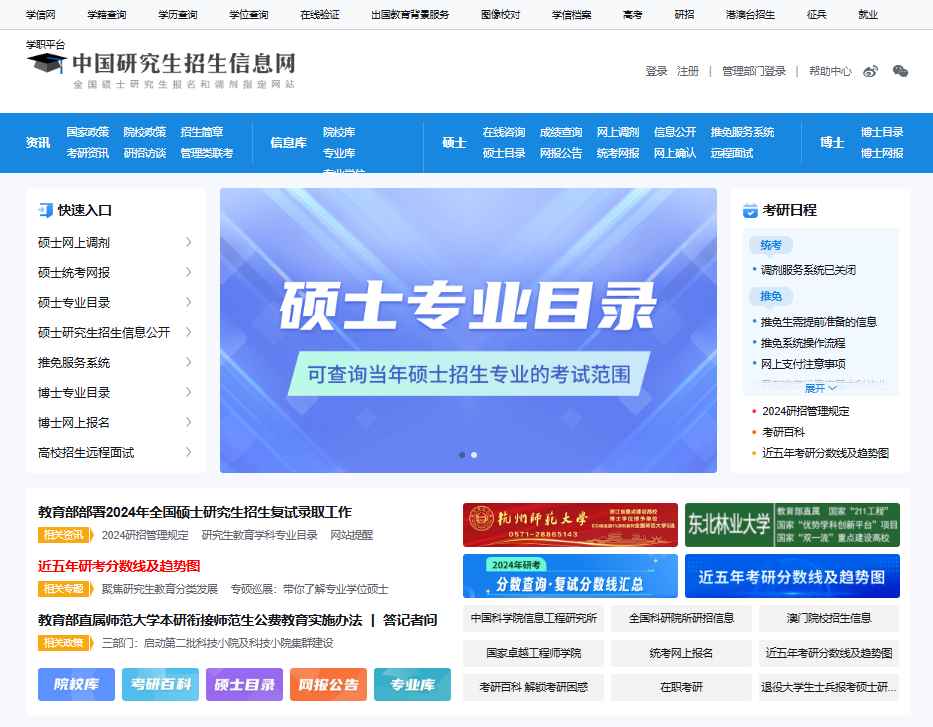Expand arrow beside 硕士专业目录
This screenshot has width=933, height=727.
(x=189, y=302)
